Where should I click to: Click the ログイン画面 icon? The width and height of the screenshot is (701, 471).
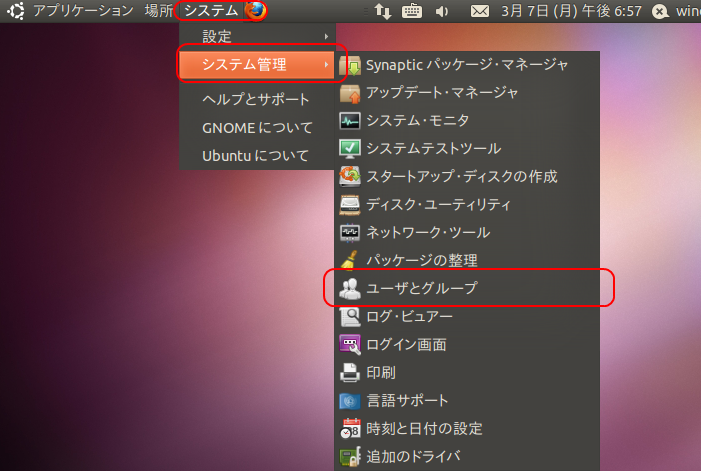[x=350, y=345]
